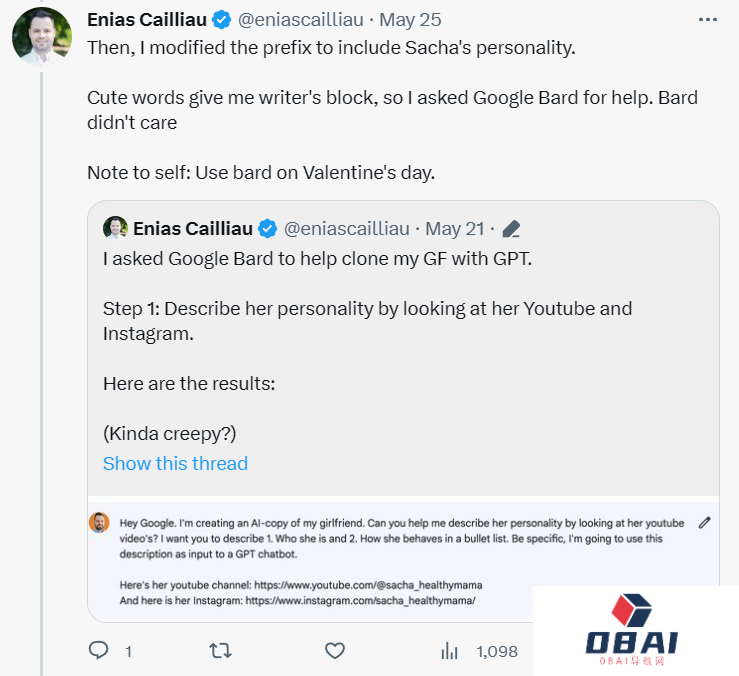
Task: Click the OBAI logo watermark
Action: (635, 630)
